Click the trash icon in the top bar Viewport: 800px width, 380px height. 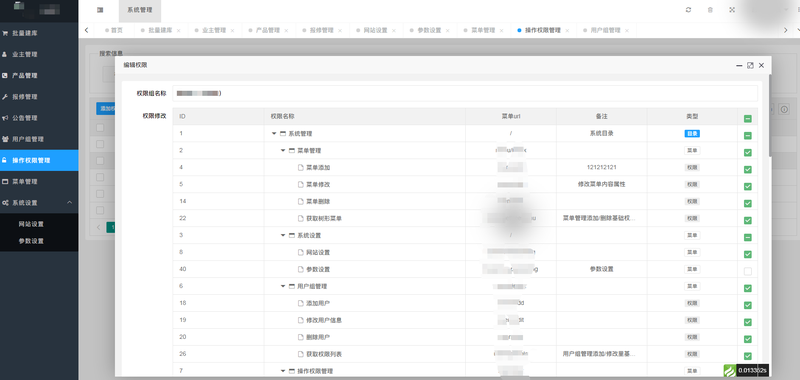tap(710, 10)
